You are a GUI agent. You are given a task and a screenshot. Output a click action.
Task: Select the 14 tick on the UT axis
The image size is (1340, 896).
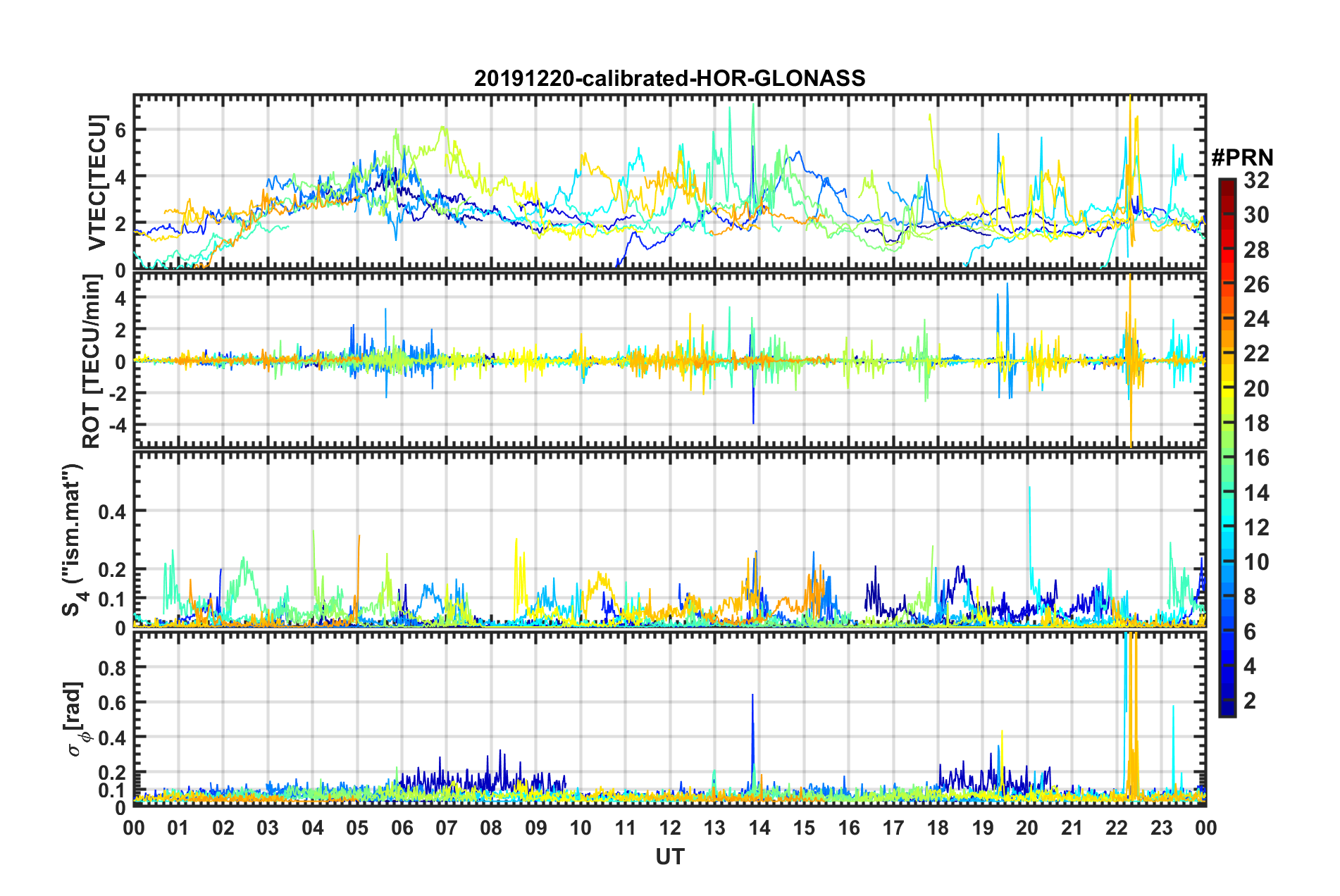click(759, 827)
